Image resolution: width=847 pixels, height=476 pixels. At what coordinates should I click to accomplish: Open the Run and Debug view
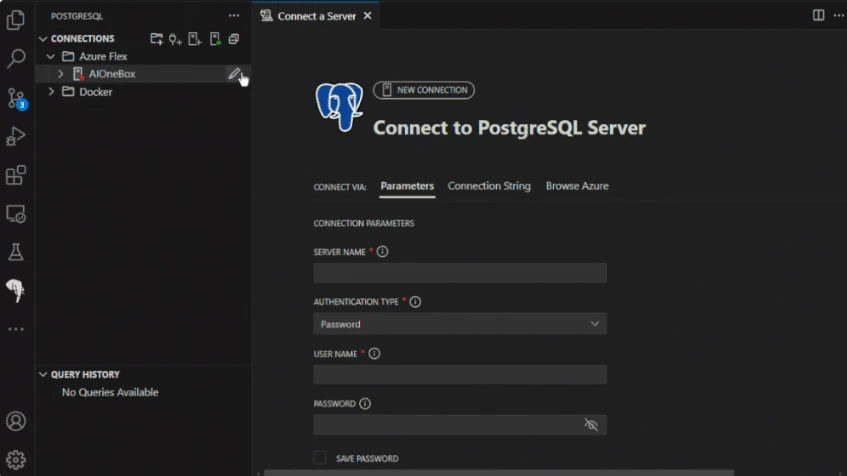16,136
